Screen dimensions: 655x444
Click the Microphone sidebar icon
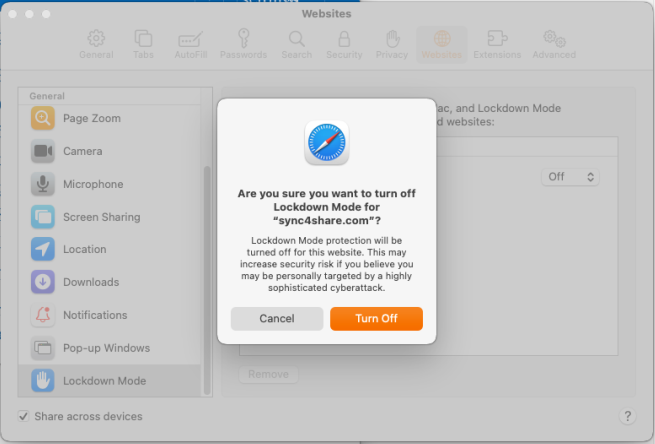tap(43, 184)
